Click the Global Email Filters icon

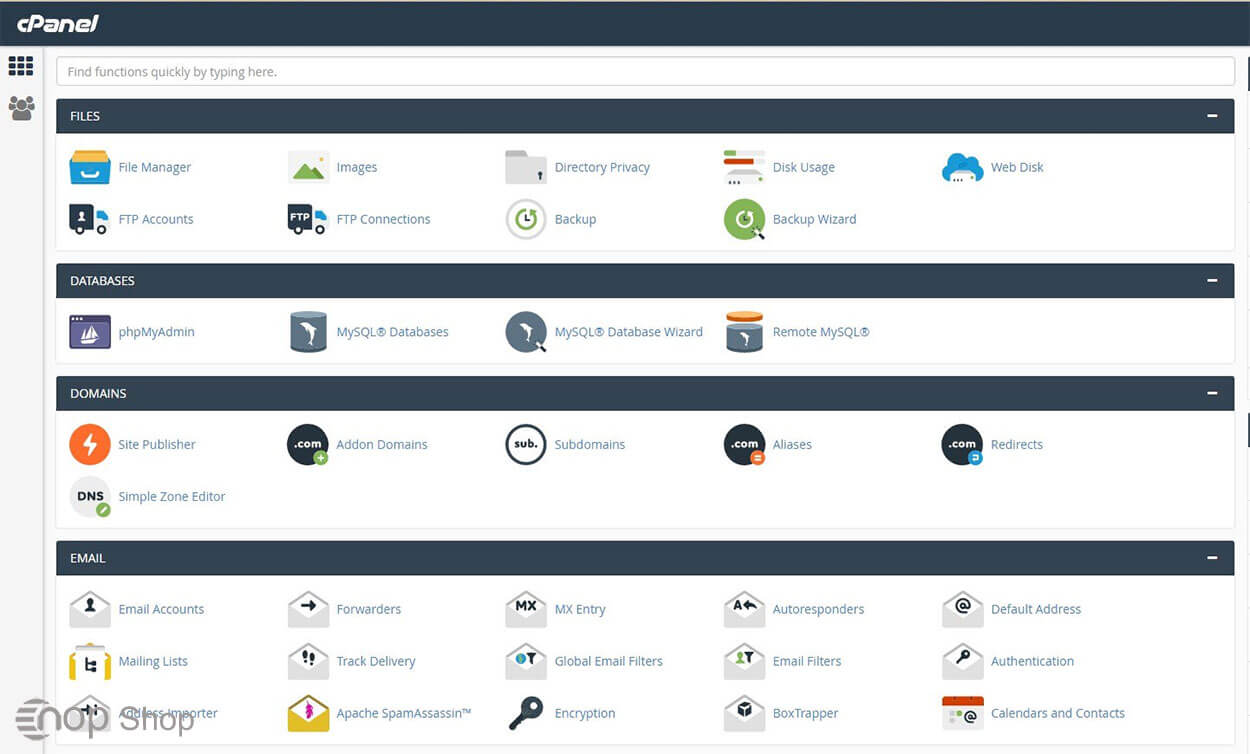[x=526, y=660]
